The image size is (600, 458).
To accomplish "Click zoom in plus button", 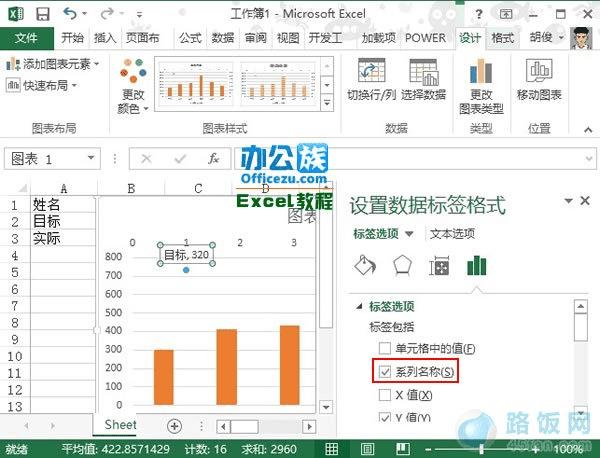I will [537, 449].
